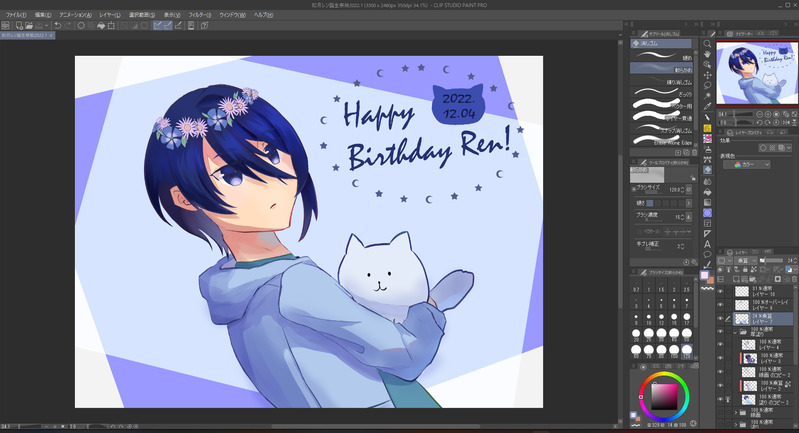
Task: Select the Text tool
Action: [707, 244]
